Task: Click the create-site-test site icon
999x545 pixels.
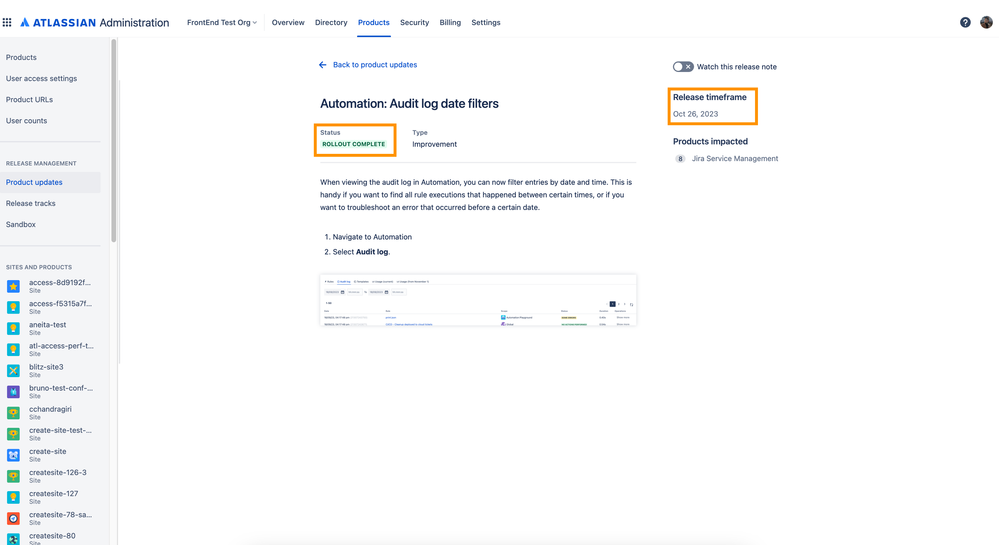Action: click(x=13, y=434)
